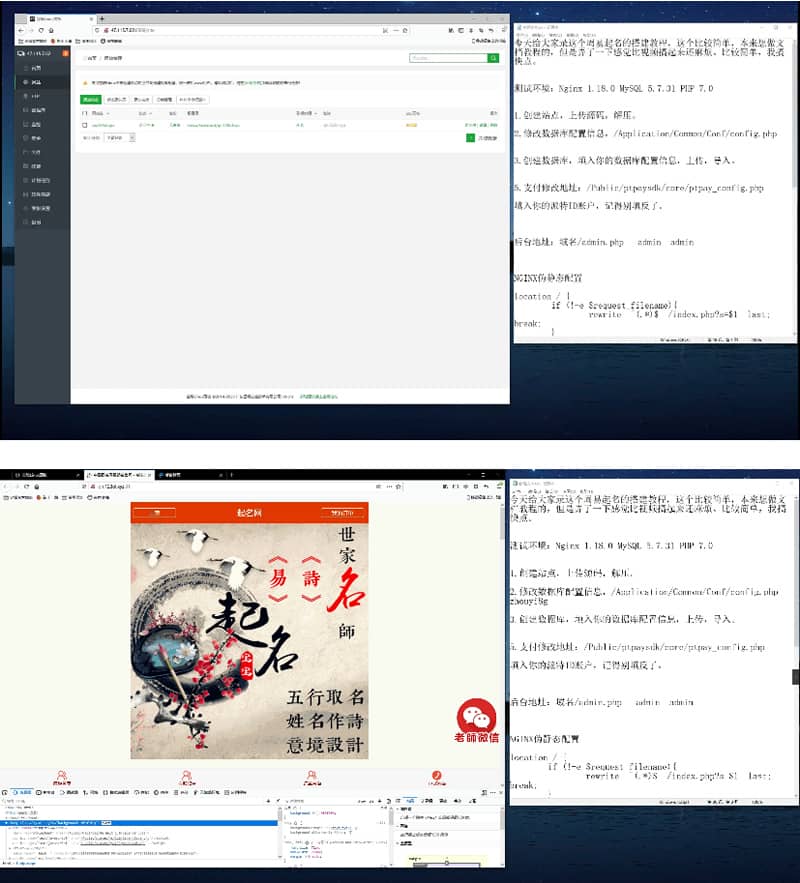Open the per-page count dropdown below the table
This screenshot has width=800, height=883.
[x=120, y=137]
